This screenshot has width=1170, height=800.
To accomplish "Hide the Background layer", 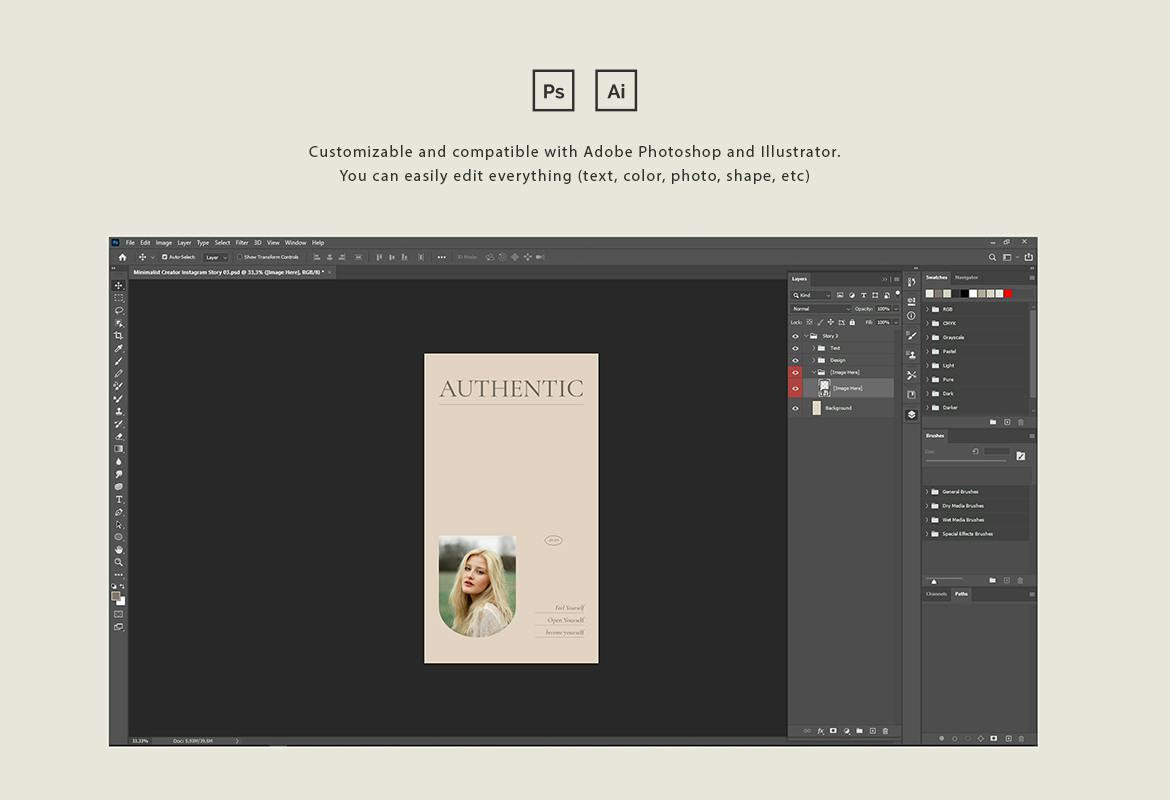I will (795, 408).
